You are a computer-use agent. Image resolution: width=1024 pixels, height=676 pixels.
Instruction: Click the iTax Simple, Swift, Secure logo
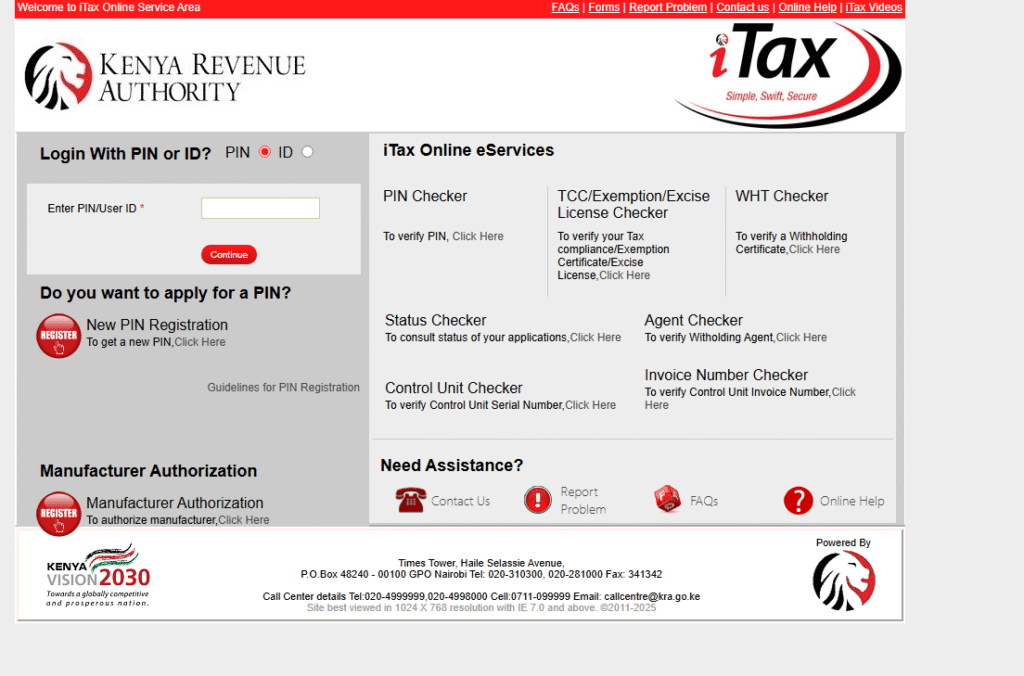click(788, 74)
